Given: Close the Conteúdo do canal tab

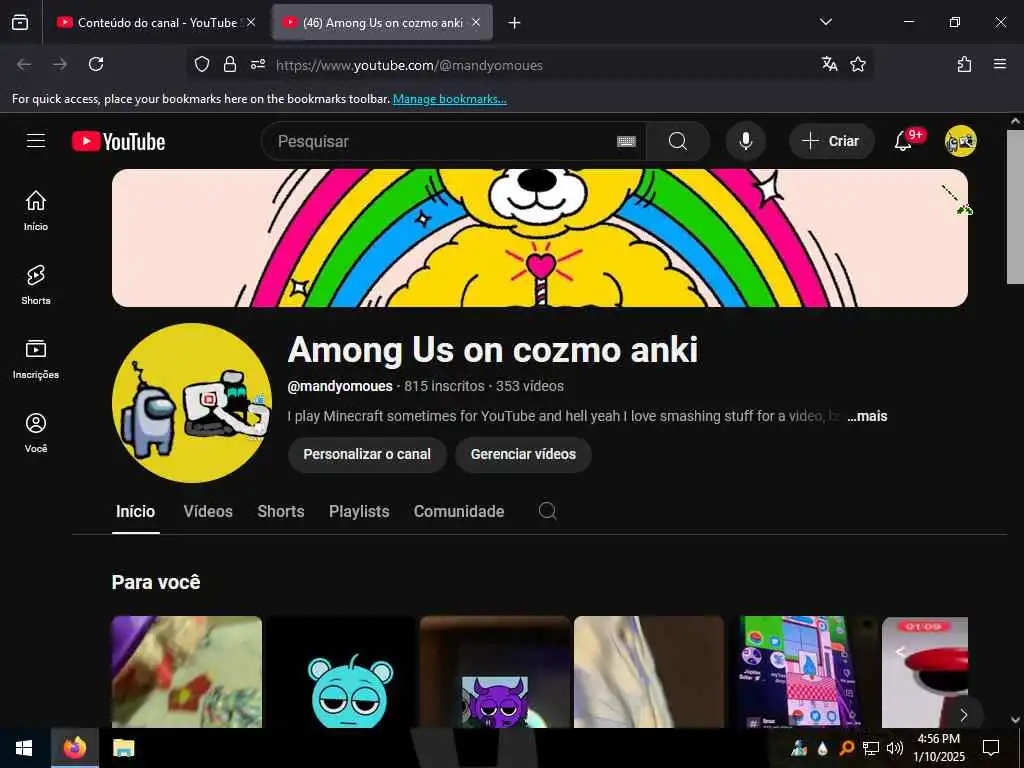Looking at the screenshot, I should pos(251,22).
